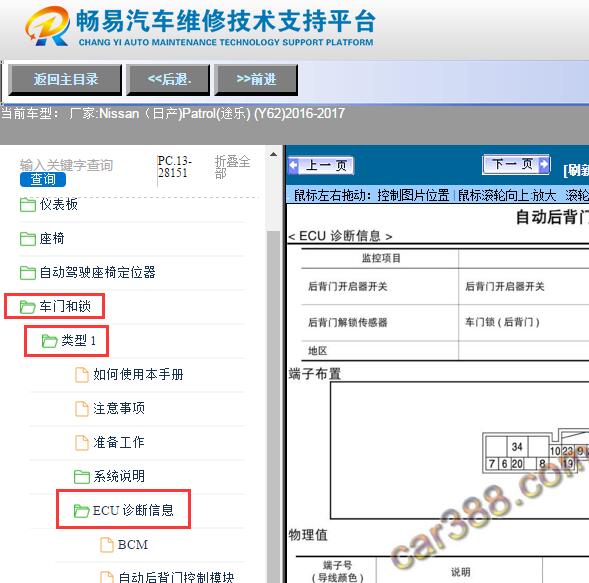The image size is (589, 583).
Task: Click folder icon beside 系统说明
Action: [82, 477]
